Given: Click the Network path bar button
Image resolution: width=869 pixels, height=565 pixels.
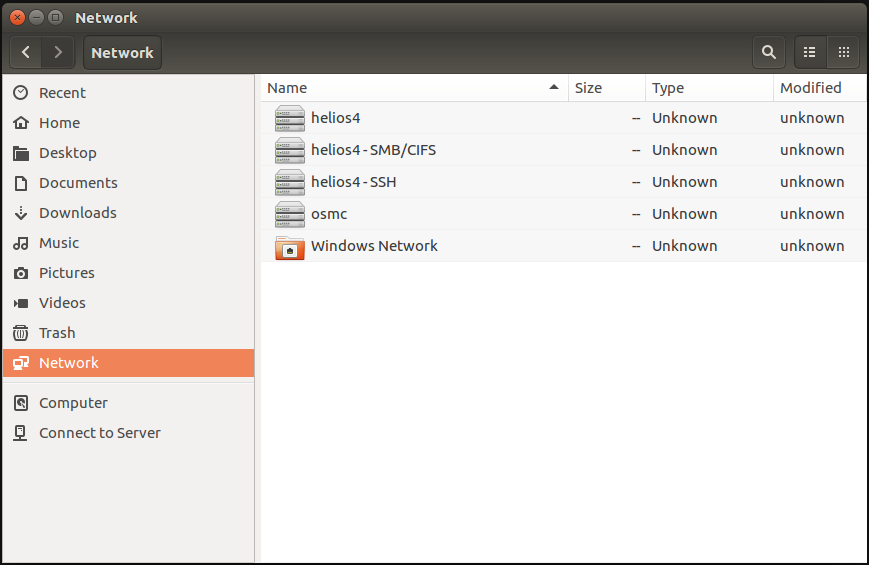Looking at the screenshot, I should [122, 53].
